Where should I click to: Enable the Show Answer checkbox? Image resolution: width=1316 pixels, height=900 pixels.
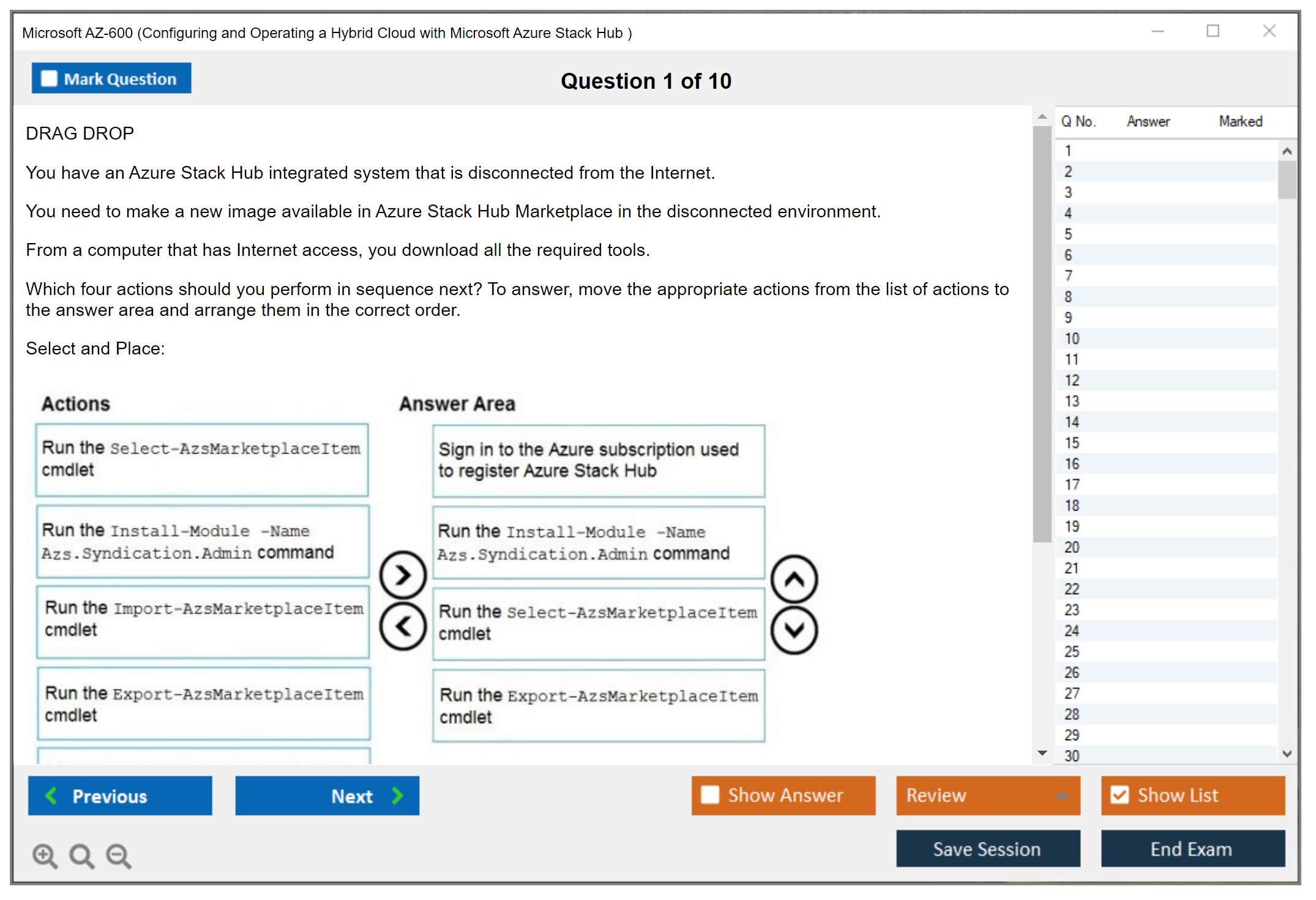point(710,795)
